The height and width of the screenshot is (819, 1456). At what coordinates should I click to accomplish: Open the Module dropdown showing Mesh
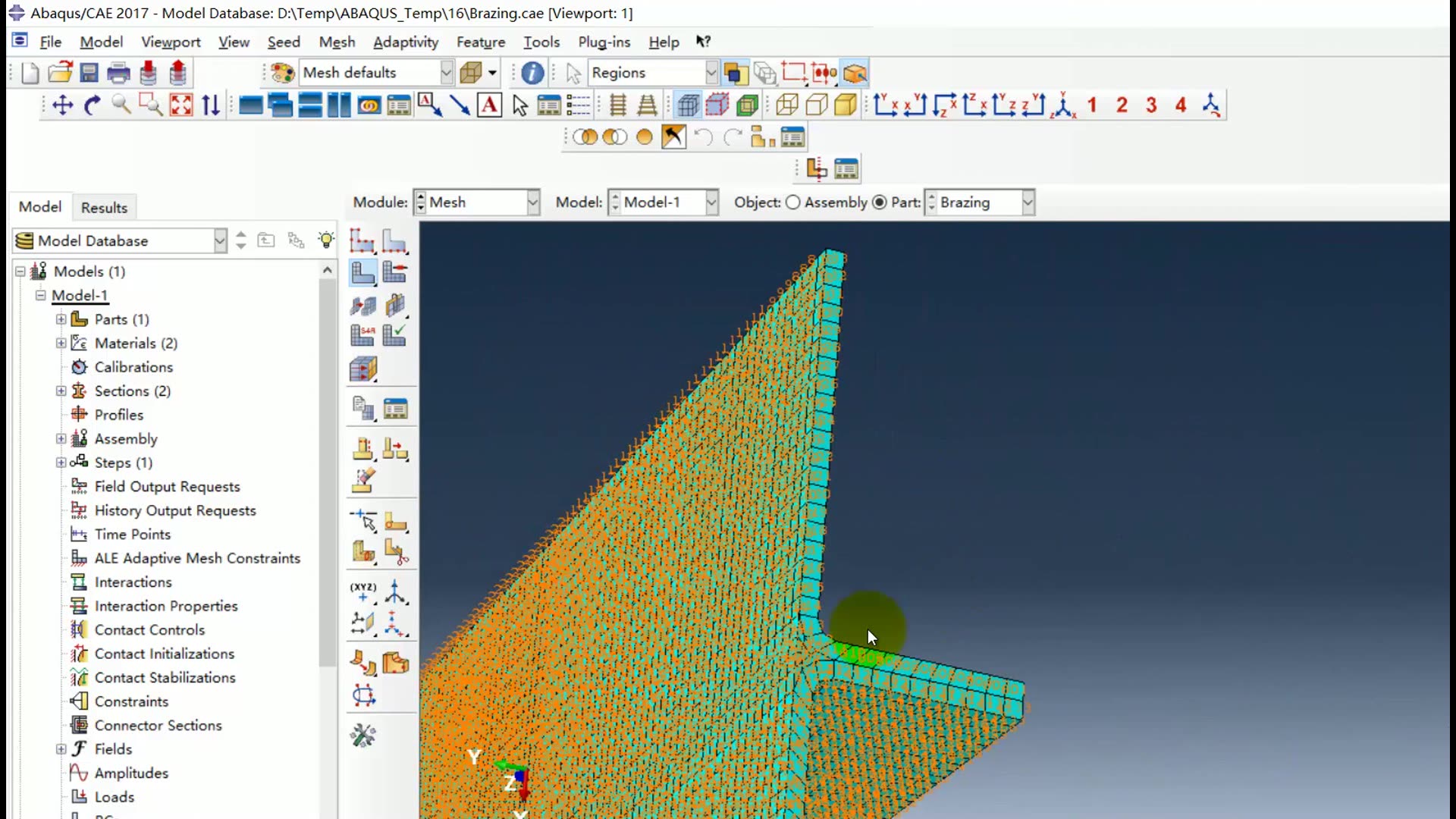pos(532,202)
